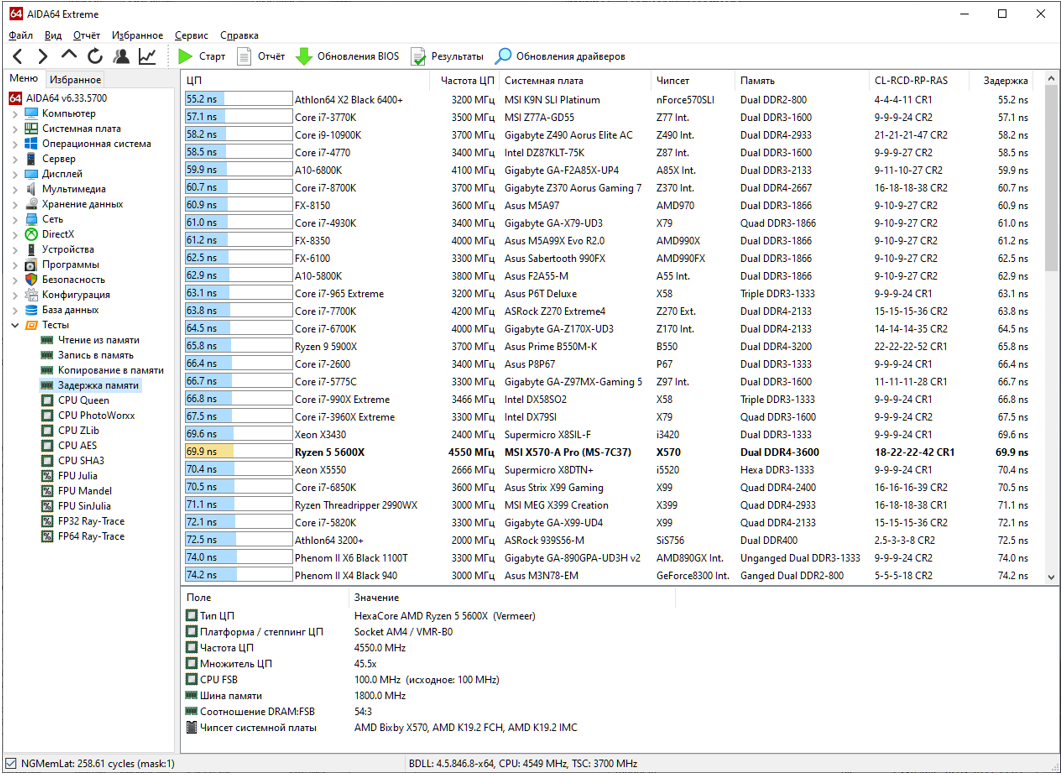The width and height of the screenshot is (1062, 775).
Task: Expand the Системная плата tree node
Action: (15, 129)
